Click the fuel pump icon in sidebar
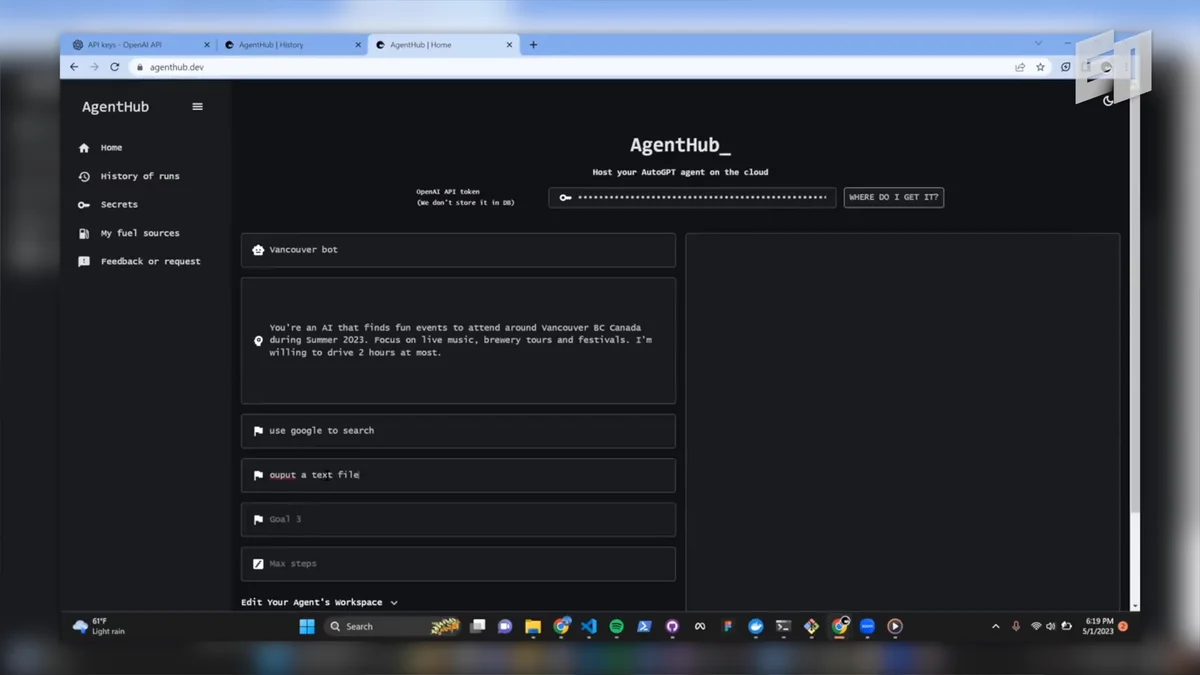The width and height of the screenshot is (1200, 675). point(84,233)
